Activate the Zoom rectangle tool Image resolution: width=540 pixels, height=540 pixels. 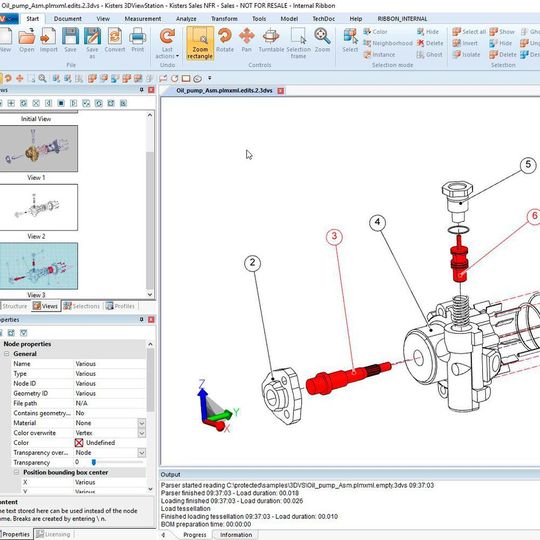point(200,43)
